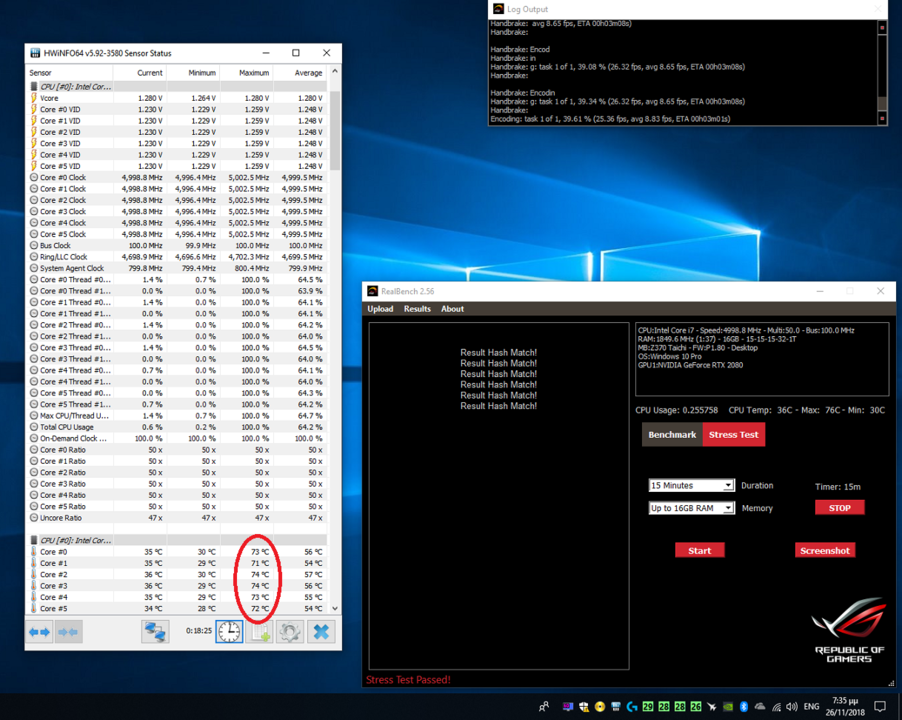Click the 0:18:25 elapsed time in HWiNFO

tap(198, 631)
